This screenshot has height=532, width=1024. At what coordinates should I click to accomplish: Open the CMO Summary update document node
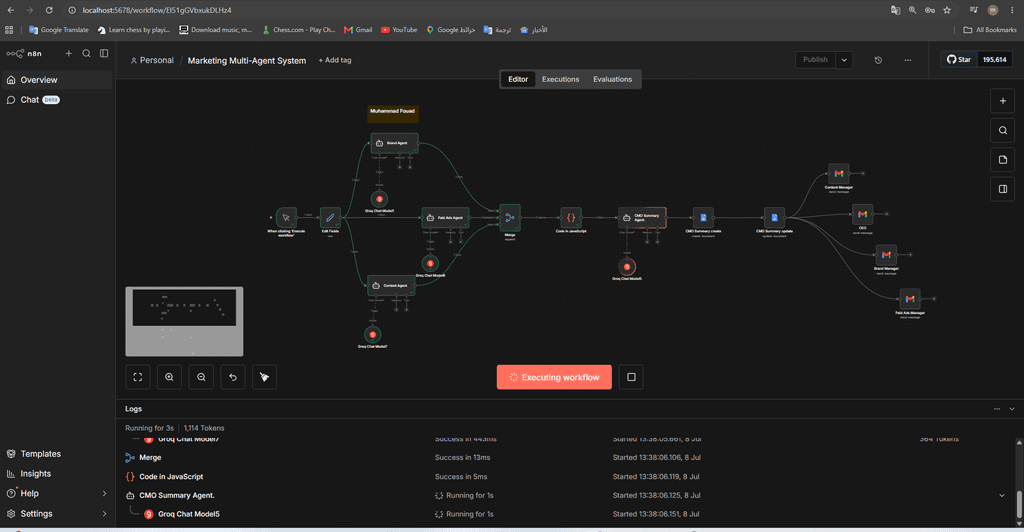tap(775, 217)
